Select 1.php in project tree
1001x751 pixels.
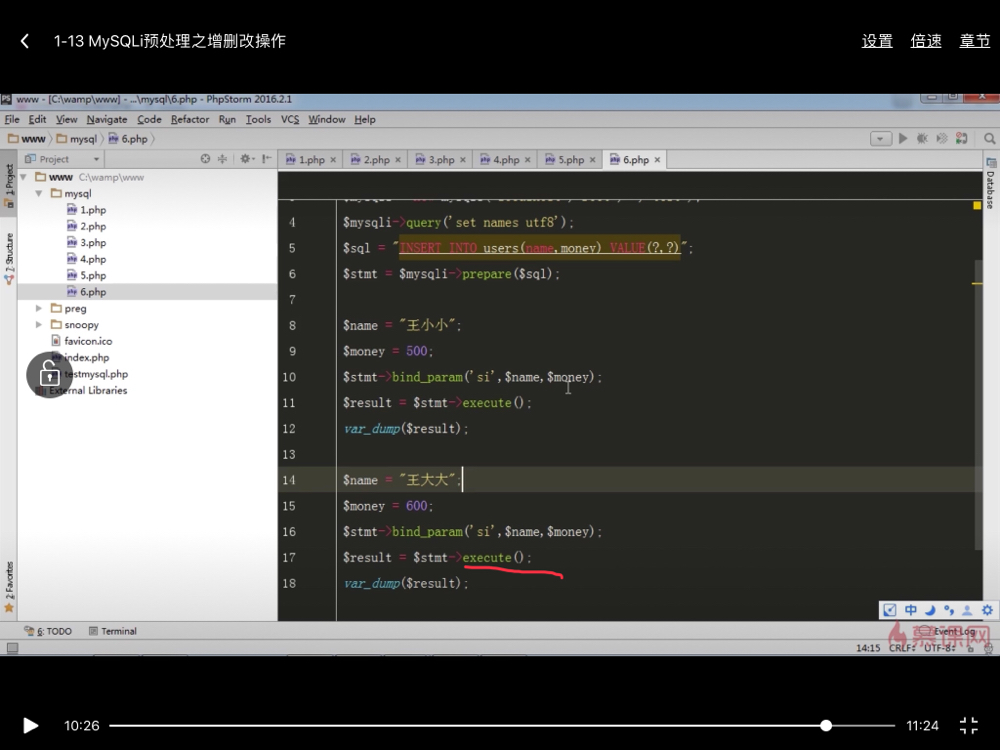[87, 210]
